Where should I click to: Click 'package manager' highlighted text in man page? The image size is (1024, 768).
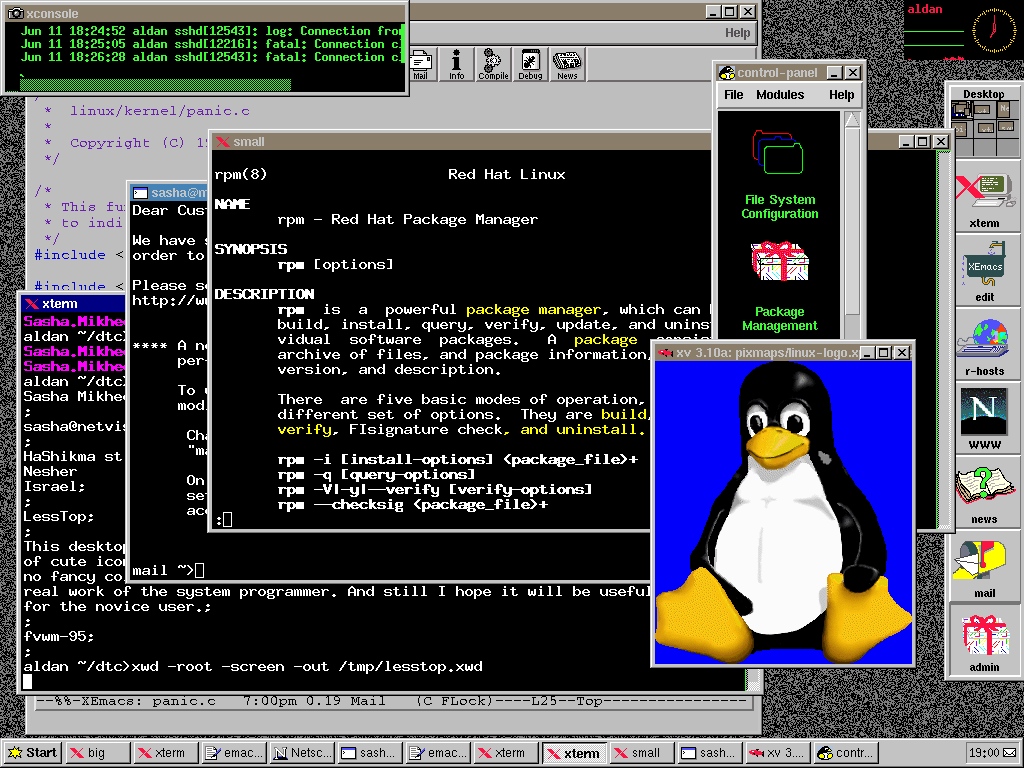pos(533,310)
